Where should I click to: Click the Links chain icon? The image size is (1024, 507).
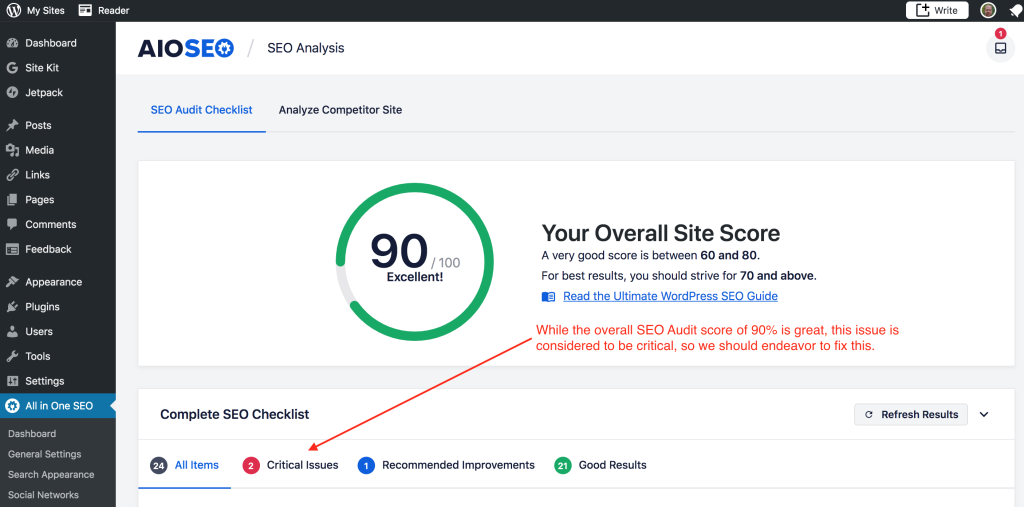(12, 175)
